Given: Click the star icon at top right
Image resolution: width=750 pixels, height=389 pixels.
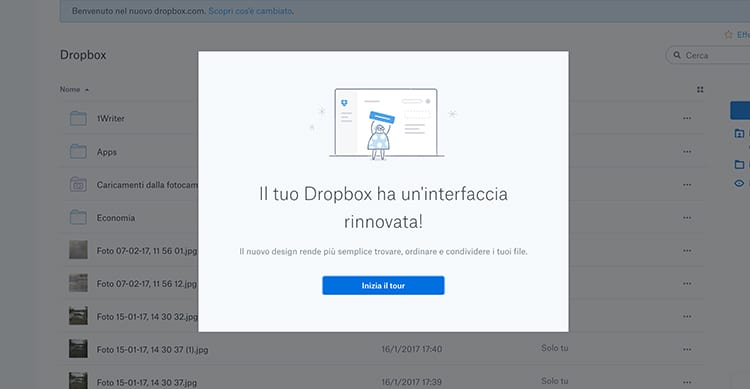Looking at the screenshot, I should tap(728, 34).
